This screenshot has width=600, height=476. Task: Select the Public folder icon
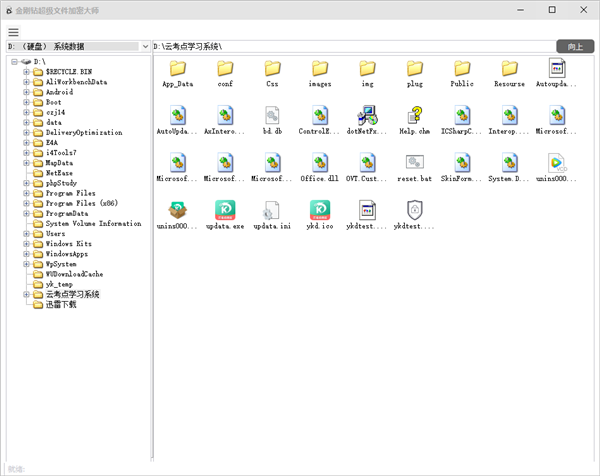click(x=462, y=68)
